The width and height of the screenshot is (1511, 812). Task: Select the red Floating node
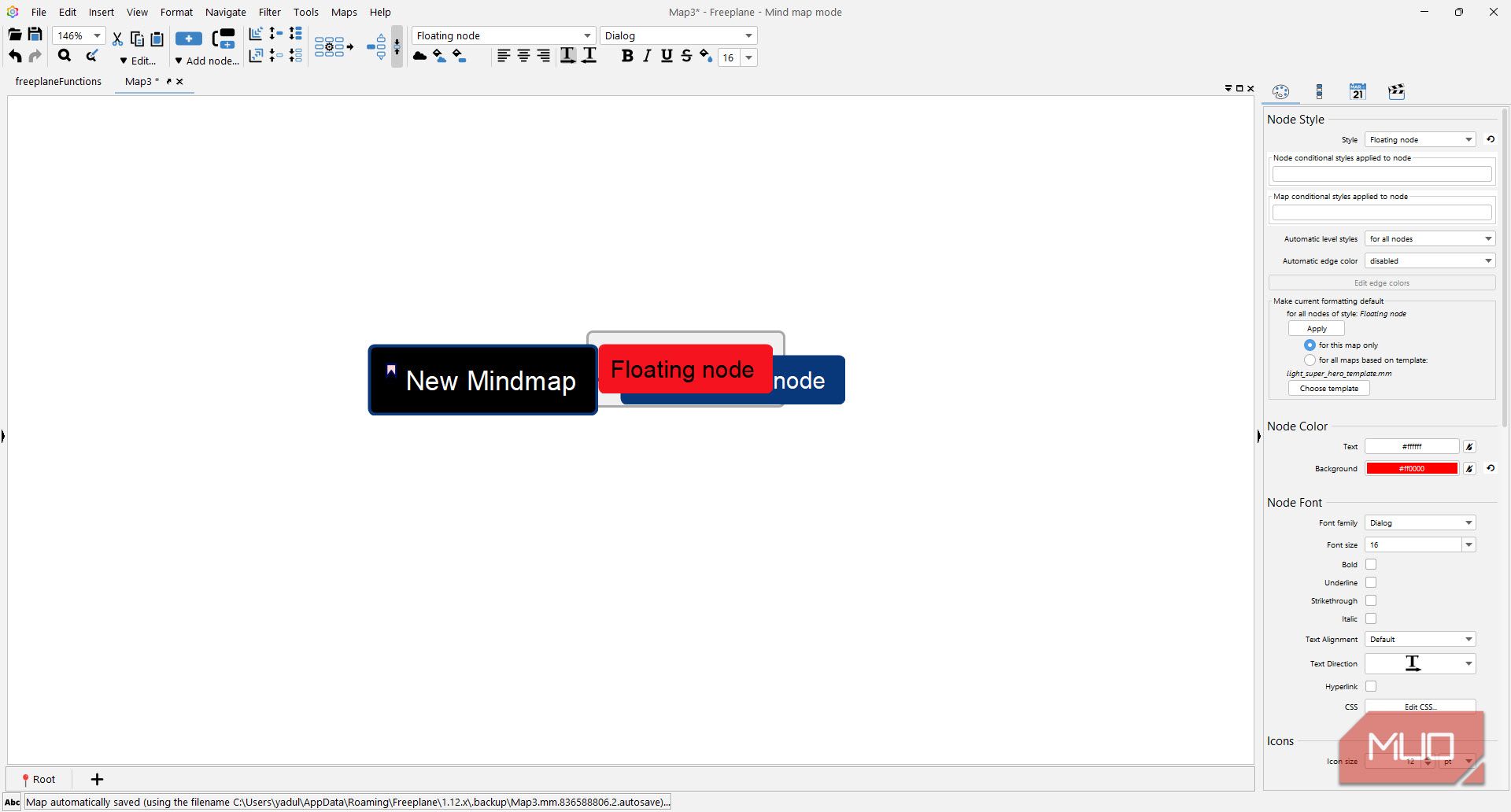(x=685, y=369)
